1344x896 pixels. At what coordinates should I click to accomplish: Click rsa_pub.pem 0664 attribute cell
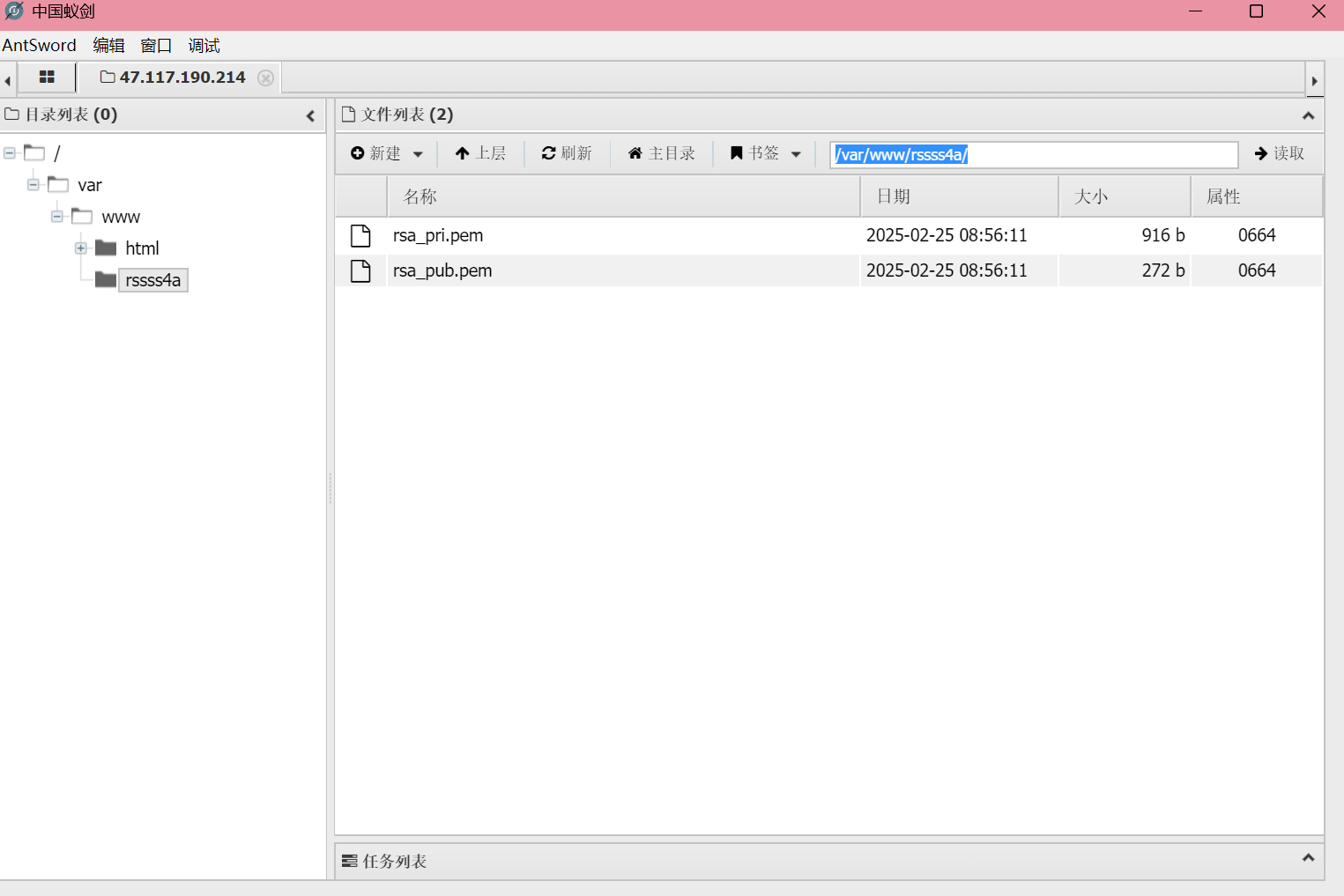click(1257, 270)
